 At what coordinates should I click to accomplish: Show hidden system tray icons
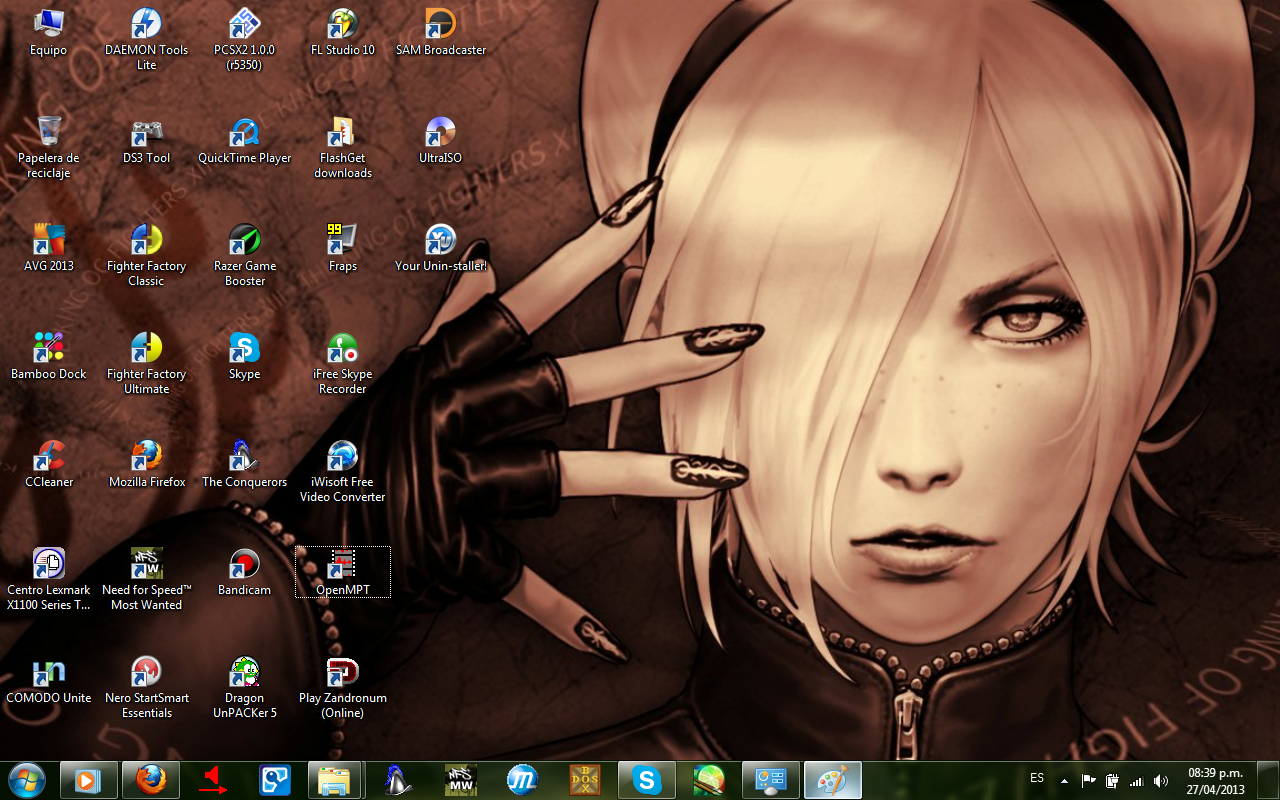[x=1064, y=781]
